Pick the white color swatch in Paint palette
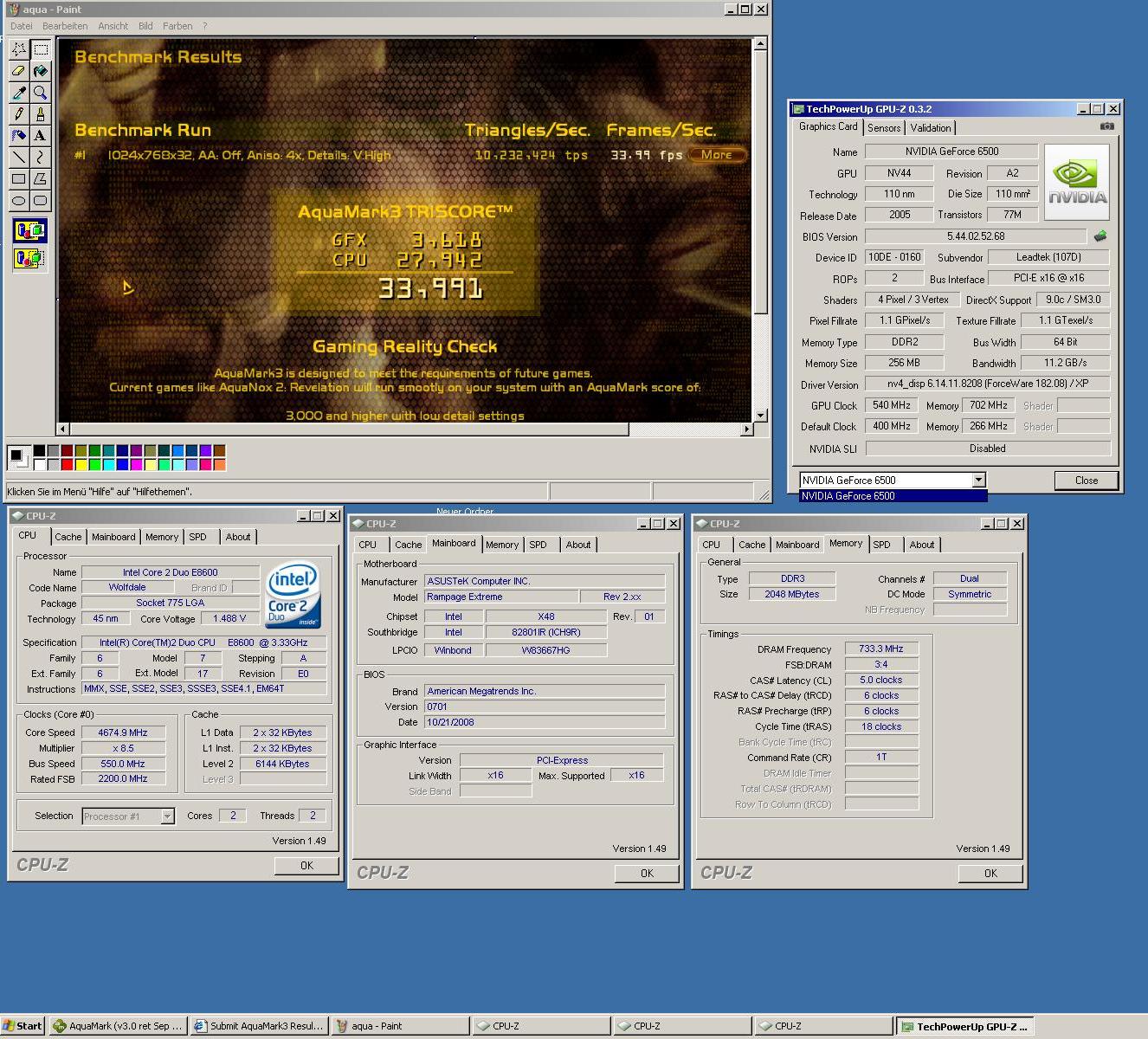Screen dimensions: 1148x1039 [x=39, y=464]
